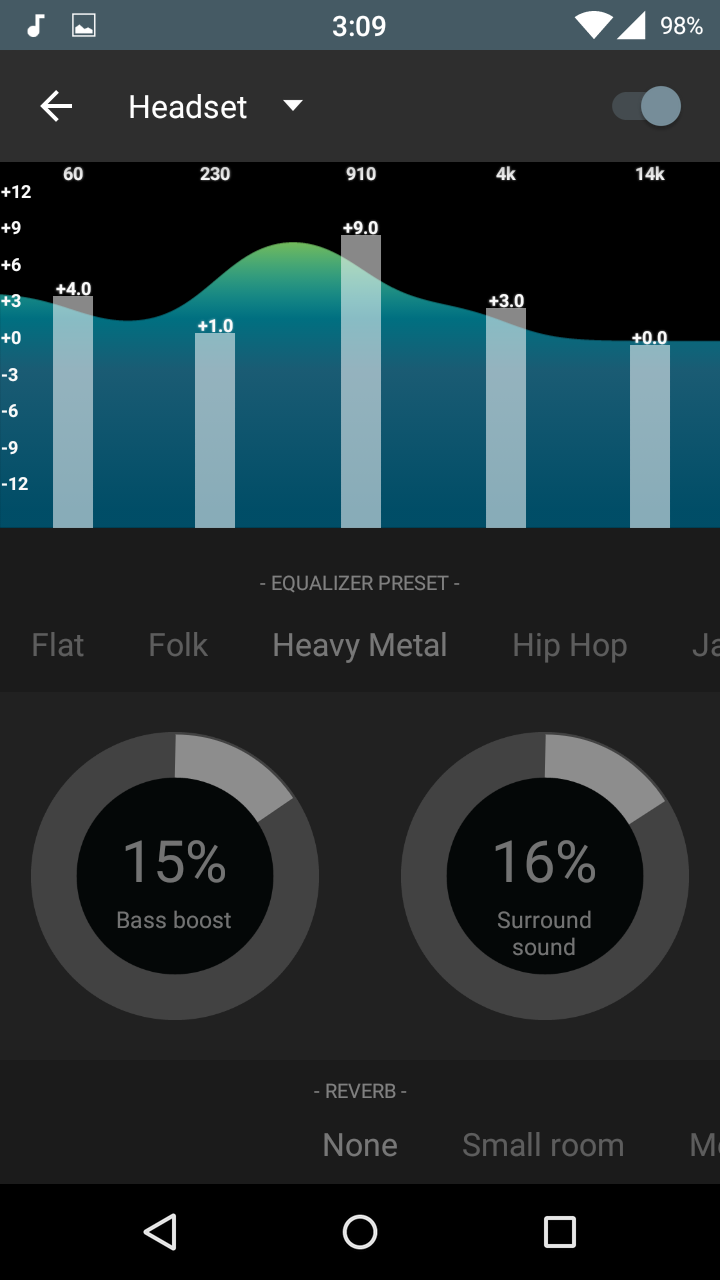Click the Bass boost 15% knob
Viewport: 720px width, 1280px height.
click(175, 876)
